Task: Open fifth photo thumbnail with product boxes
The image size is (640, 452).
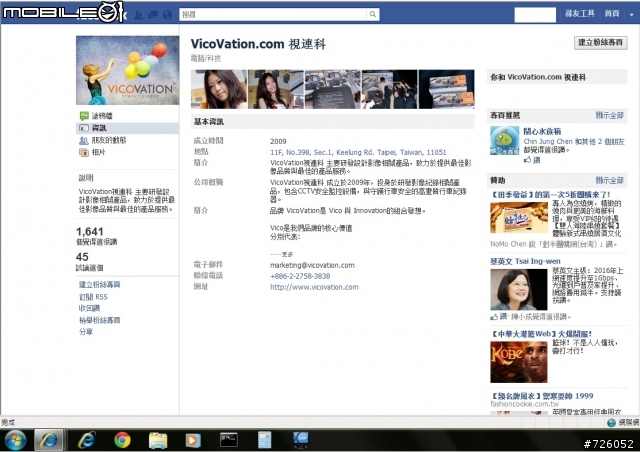Action: 447,89
